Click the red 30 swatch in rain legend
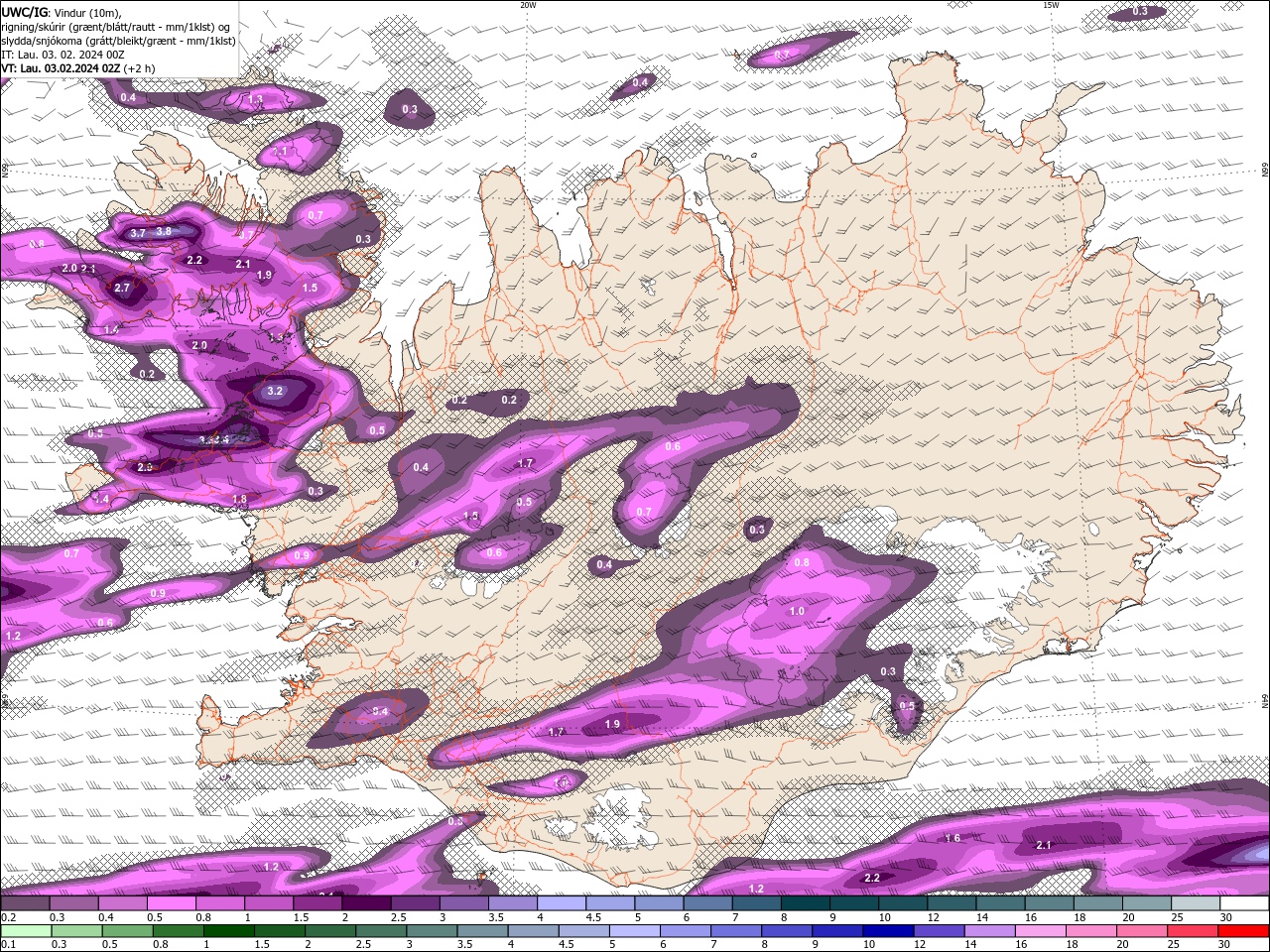 1243,931
